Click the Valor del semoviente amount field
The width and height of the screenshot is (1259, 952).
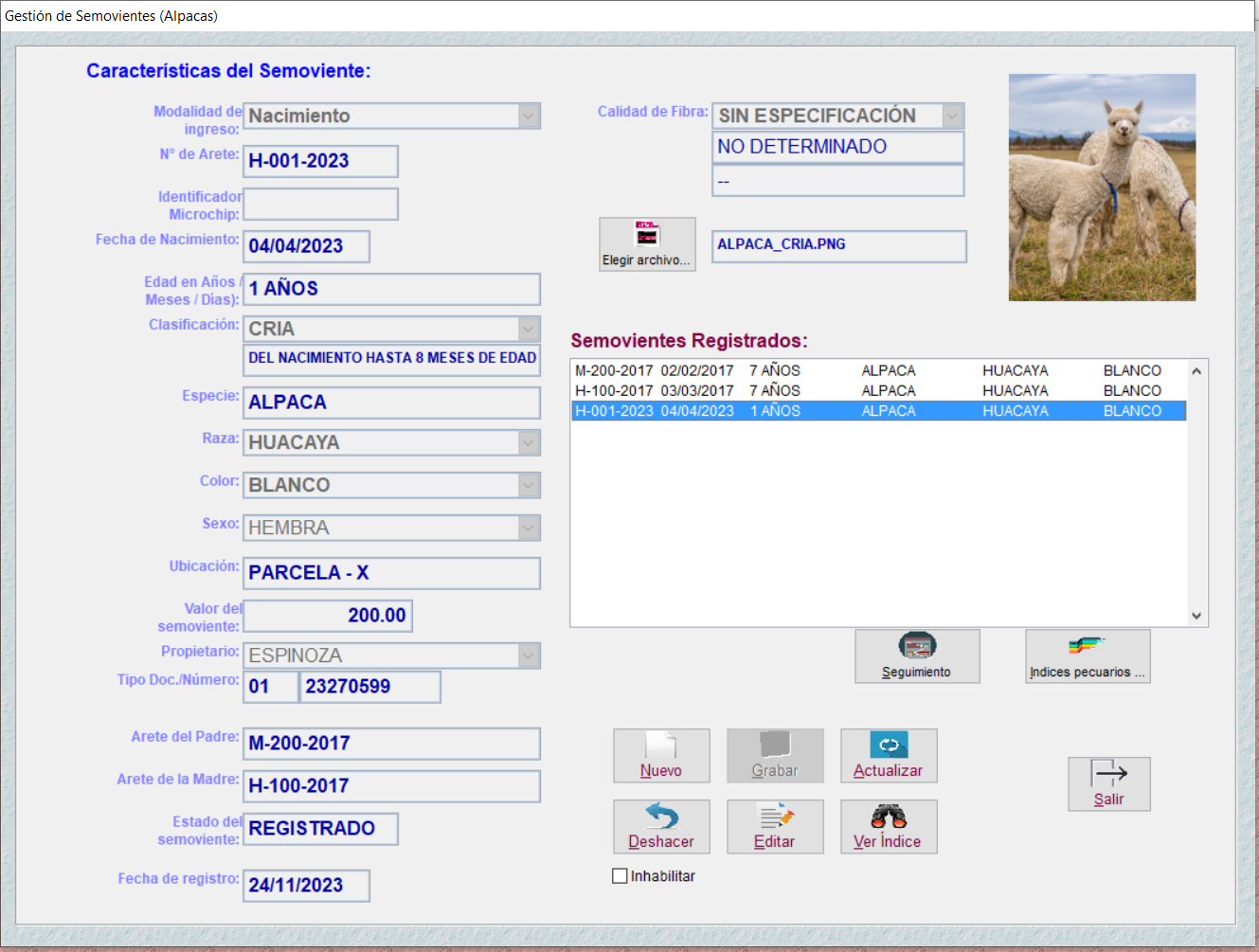(327, 615)
